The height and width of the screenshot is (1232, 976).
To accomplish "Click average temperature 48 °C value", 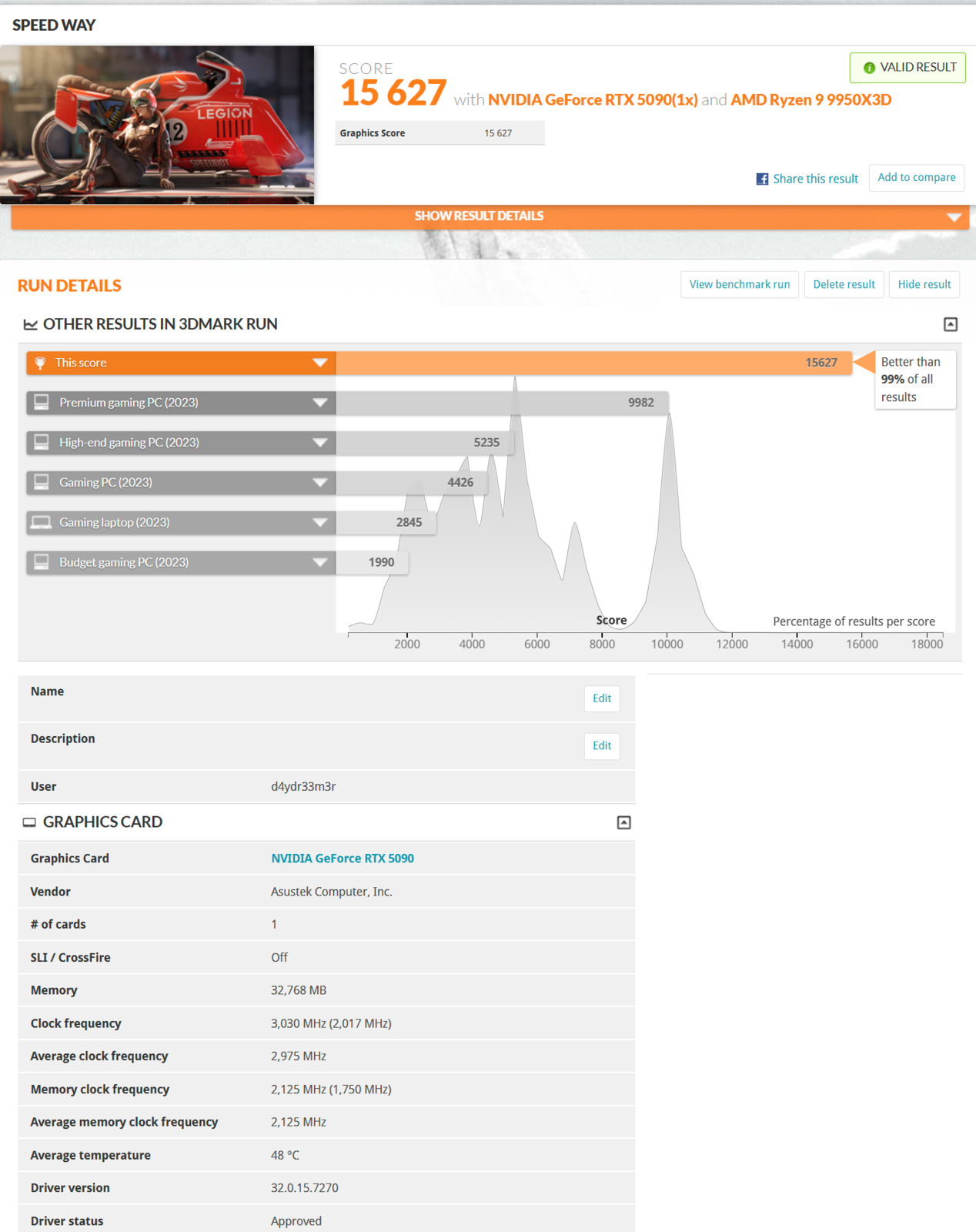I will pos(285,1155).
